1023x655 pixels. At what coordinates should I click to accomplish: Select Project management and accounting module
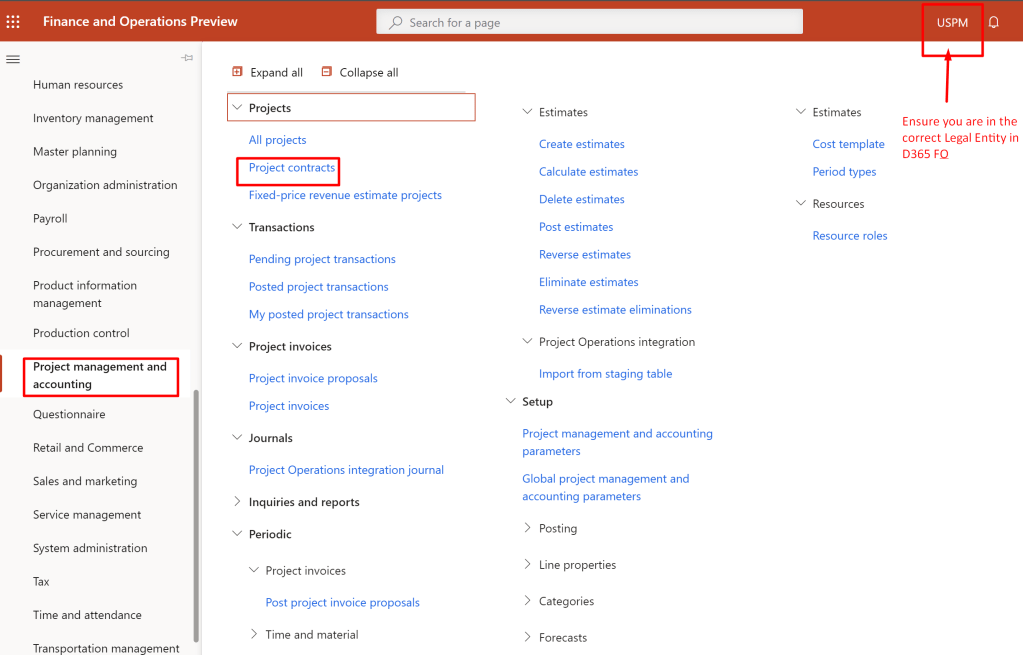tap(100, 375)
